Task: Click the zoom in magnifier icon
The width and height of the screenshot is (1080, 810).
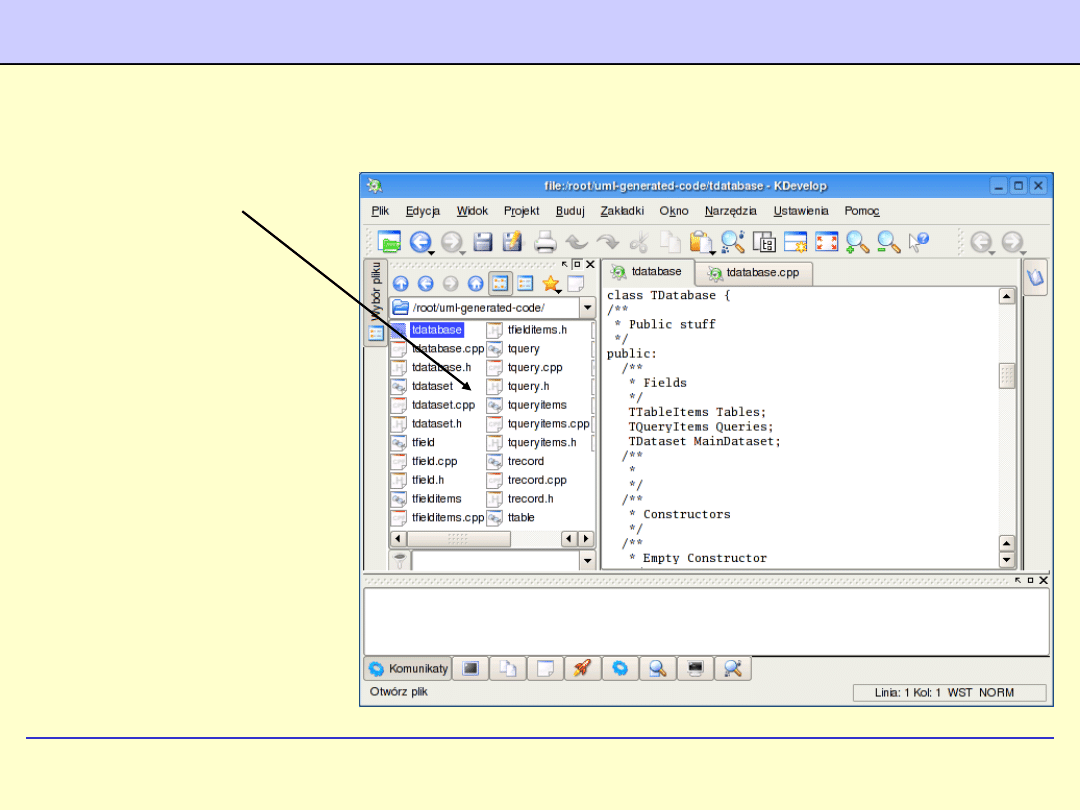Action: [856, 241]
